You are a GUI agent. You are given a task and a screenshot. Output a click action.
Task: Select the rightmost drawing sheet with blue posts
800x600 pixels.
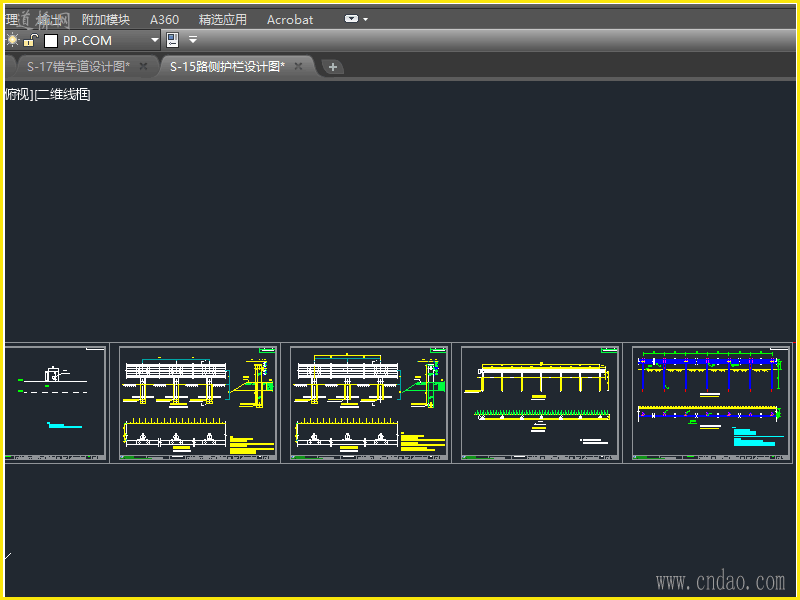pyautogui.click(x=712, y=403)
